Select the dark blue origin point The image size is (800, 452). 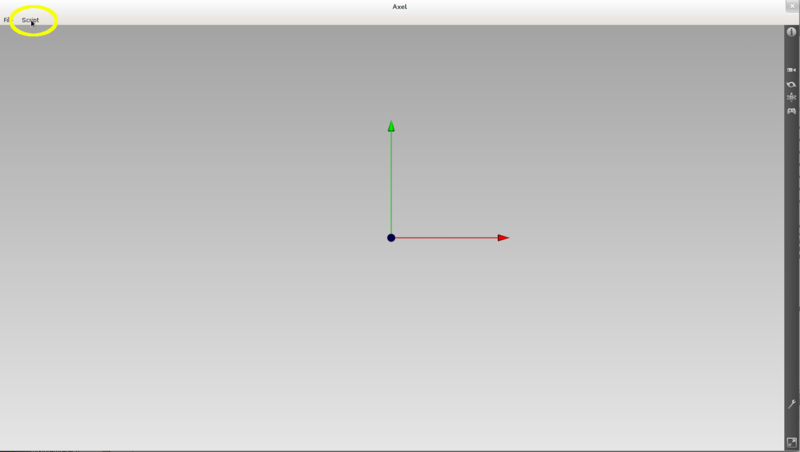click(x=391, y=238)
